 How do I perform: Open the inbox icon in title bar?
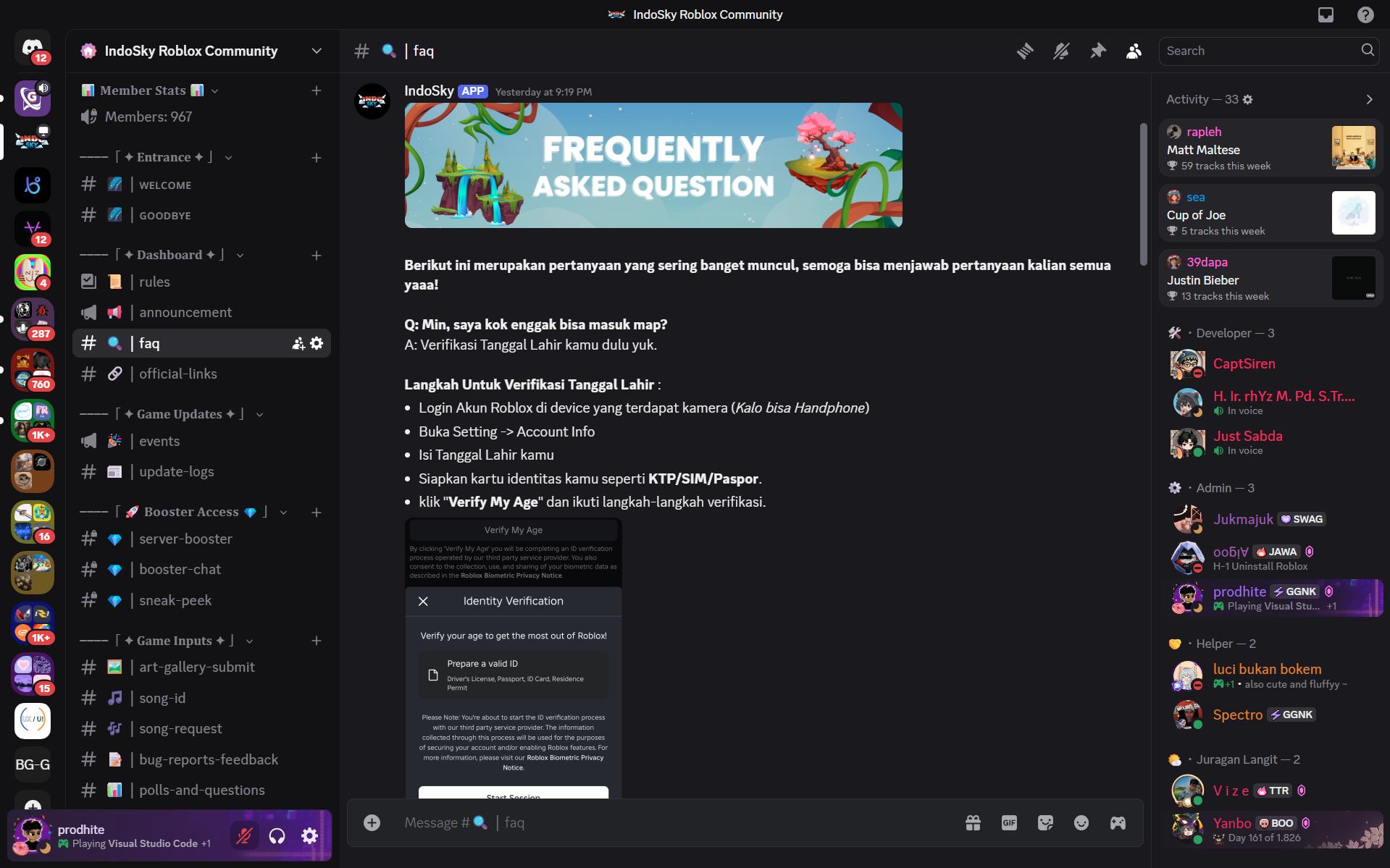pos(1326,14)
